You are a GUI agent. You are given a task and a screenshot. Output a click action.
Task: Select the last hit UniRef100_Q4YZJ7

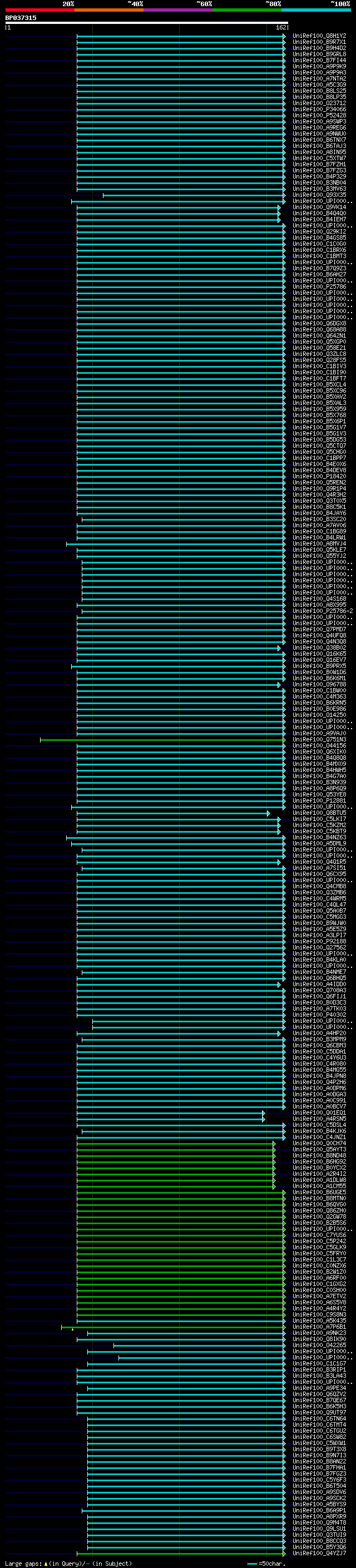(x=319, y=1553)
